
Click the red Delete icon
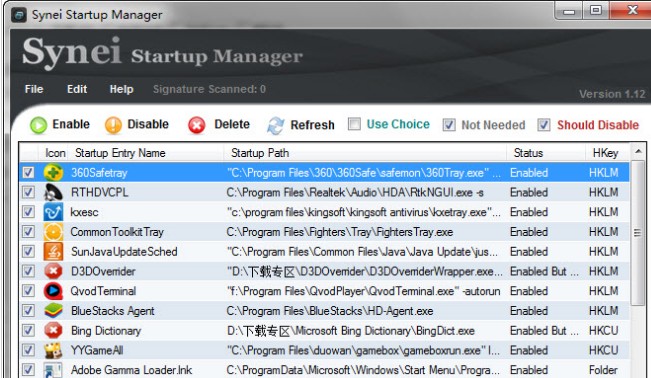click(196, 125)
